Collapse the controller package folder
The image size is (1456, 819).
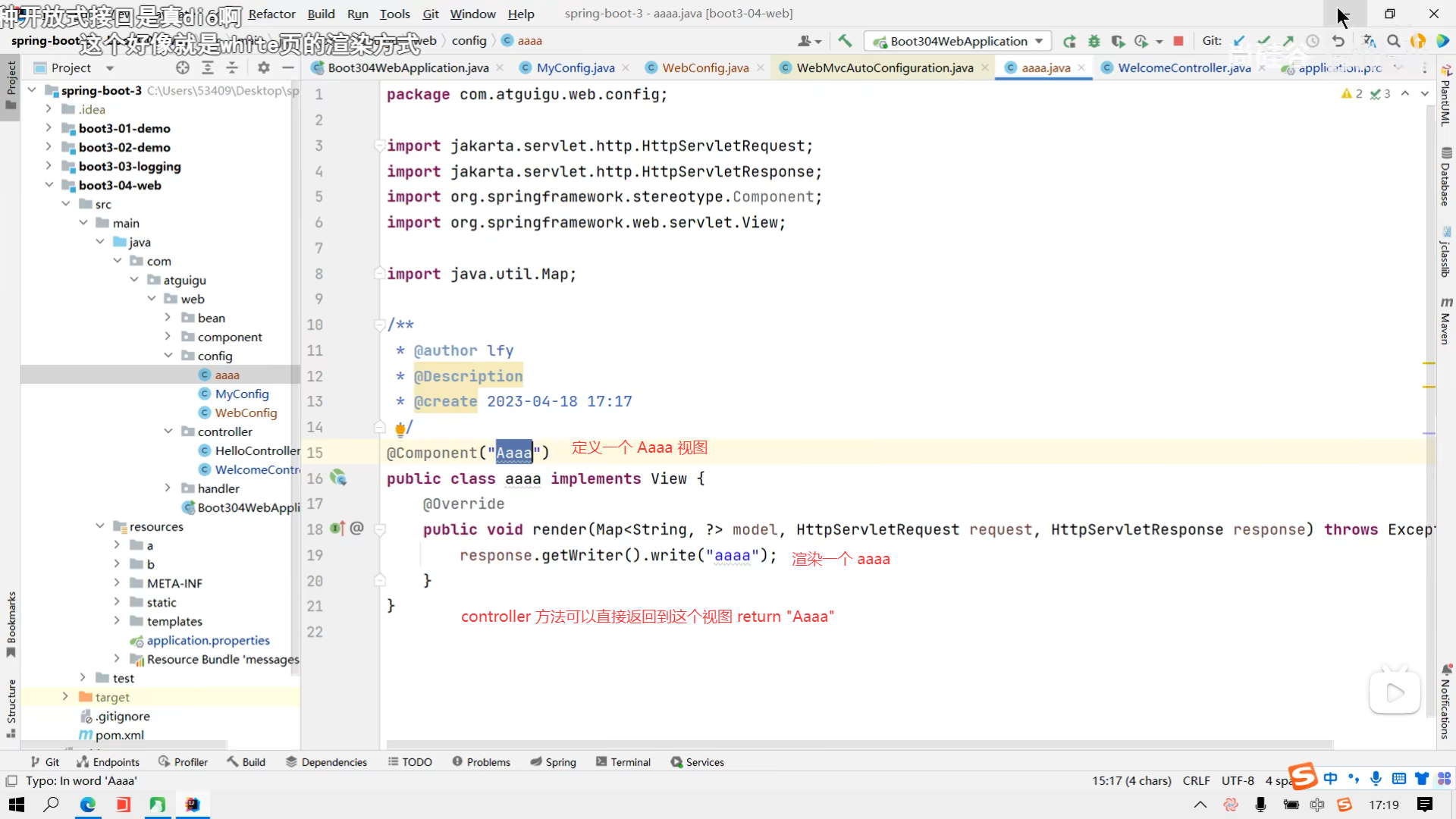(168, 431)
